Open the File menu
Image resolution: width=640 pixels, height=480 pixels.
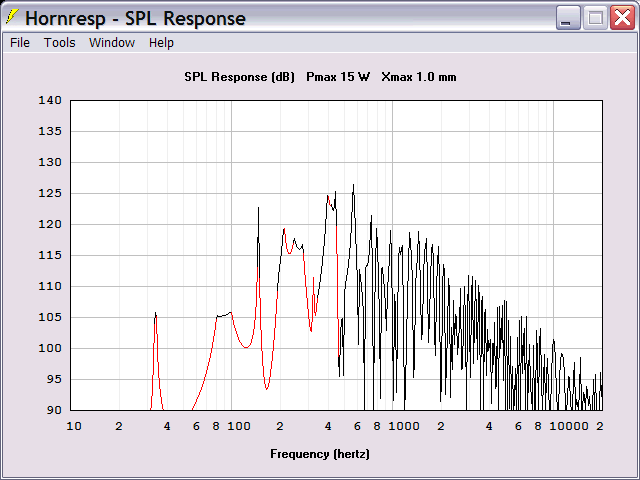coord(20,42)
